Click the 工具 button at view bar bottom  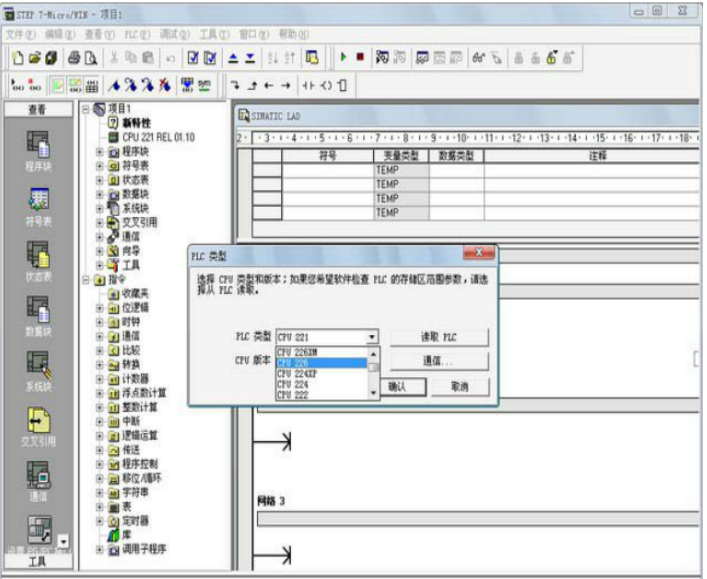[x=38, y=561]
